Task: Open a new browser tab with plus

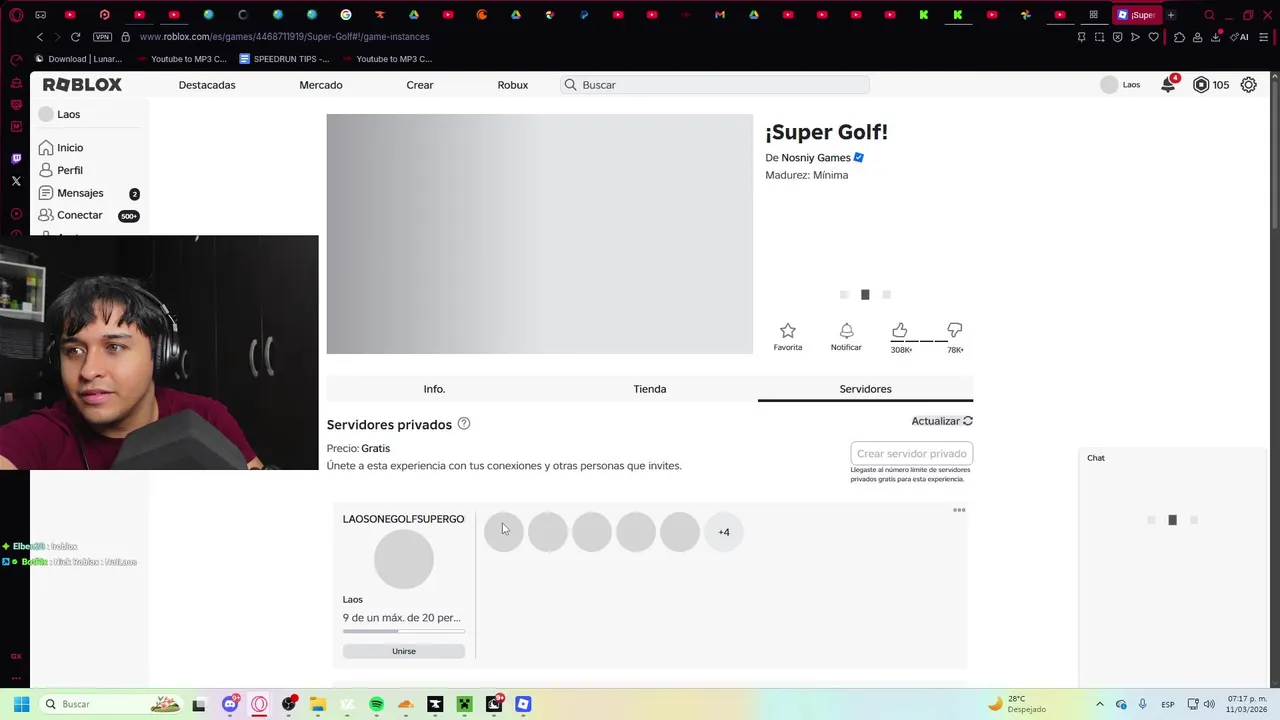Action: pos(1171,15)
